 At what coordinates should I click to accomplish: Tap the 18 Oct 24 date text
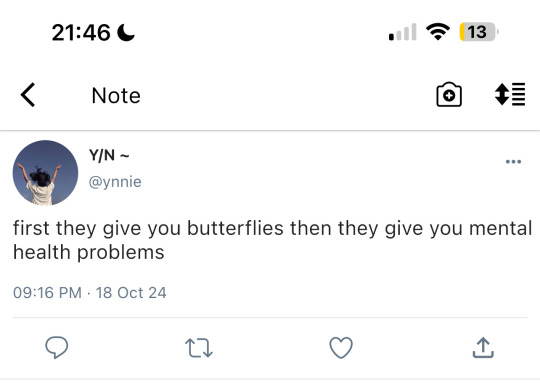pyautogui.click(x=131, y=293)
